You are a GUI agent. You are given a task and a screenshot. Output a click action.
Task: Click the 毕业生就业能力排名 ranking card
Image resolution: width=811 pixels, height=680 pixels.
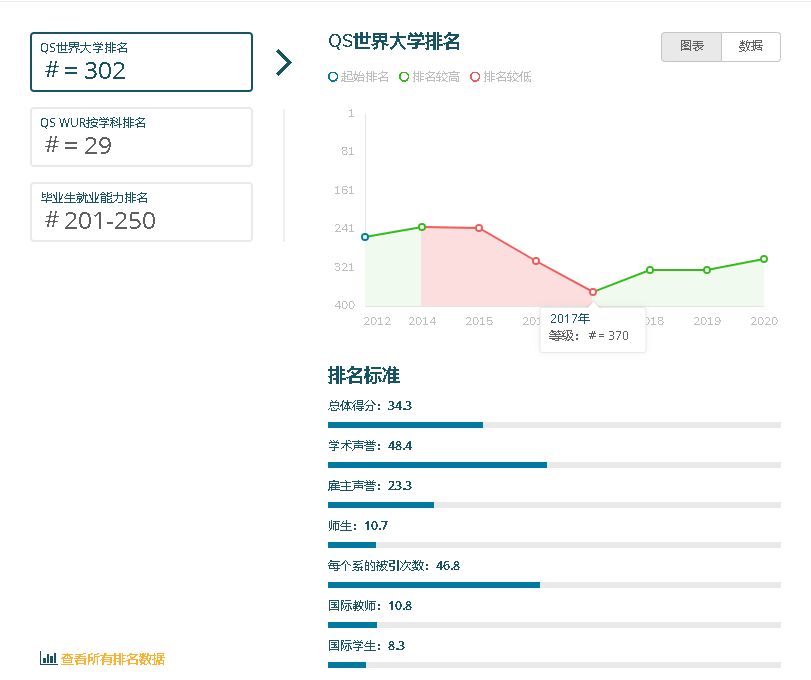[x=141, y=212]
